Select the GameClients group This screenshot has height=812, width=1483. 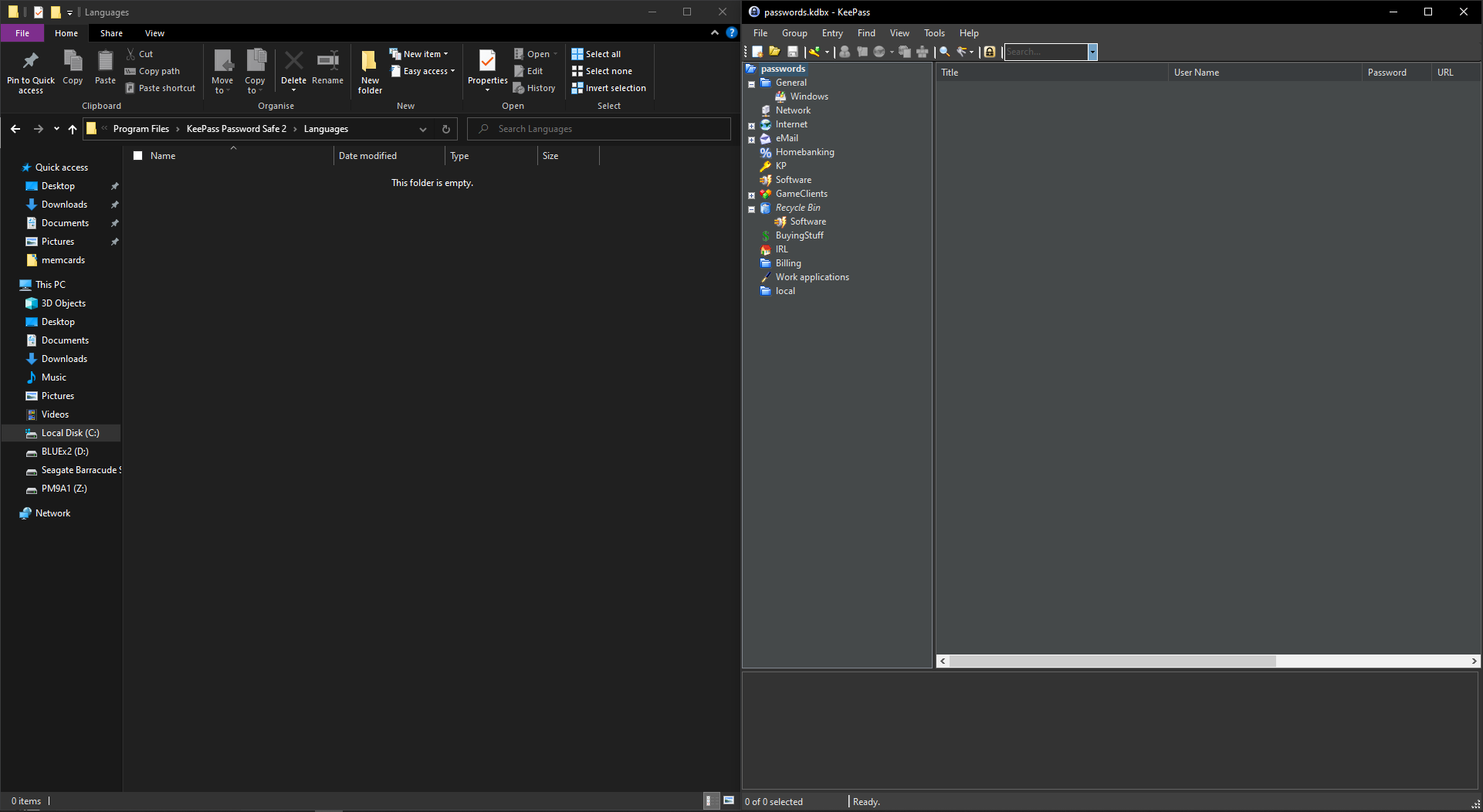pos(801,194)
